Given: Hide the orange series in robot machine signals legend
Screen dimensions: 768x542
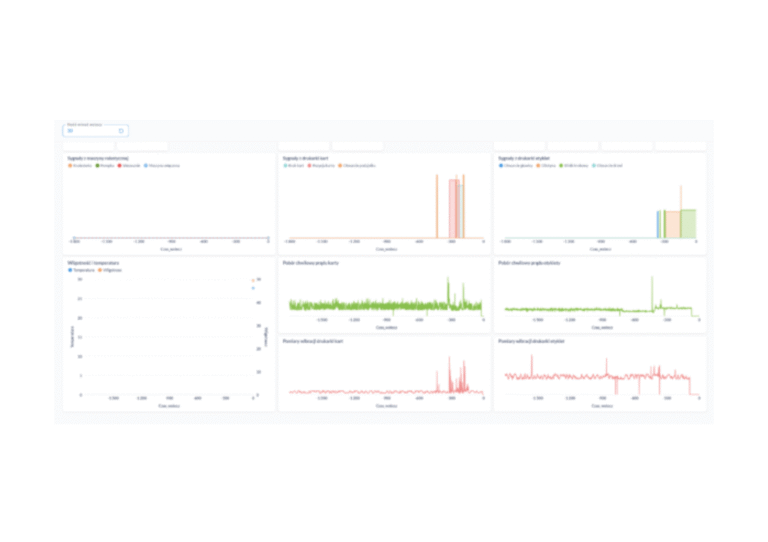Looking at the screenshot, I should coord(70,165).
